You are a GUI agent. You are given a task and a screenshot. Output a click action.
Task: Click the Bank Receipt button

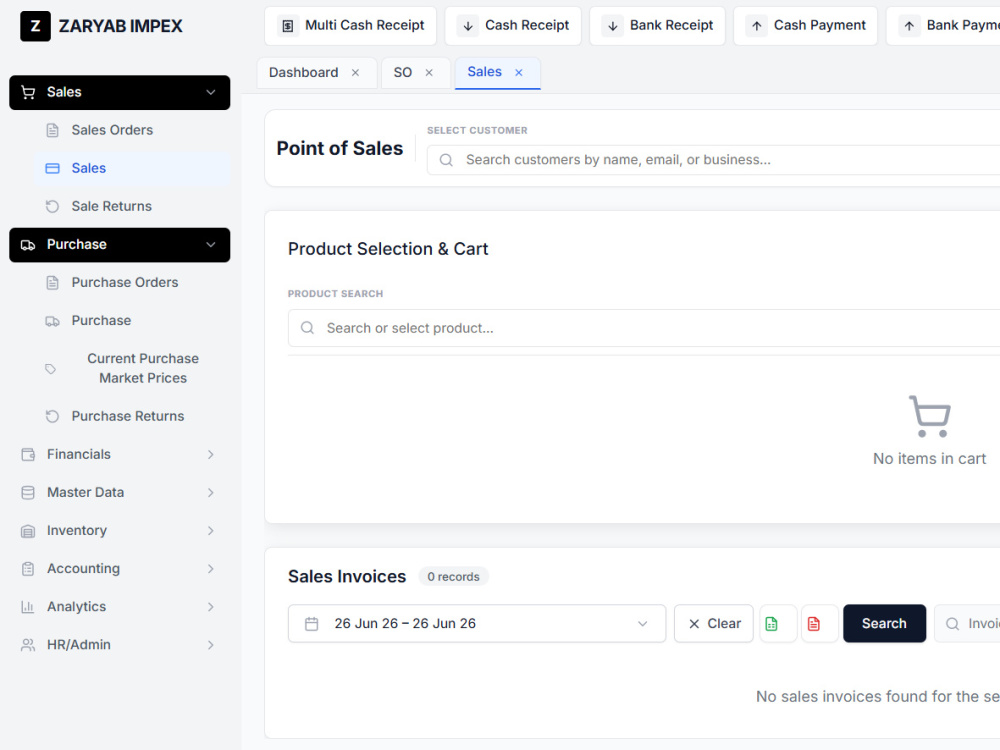[x=658, y=26]
